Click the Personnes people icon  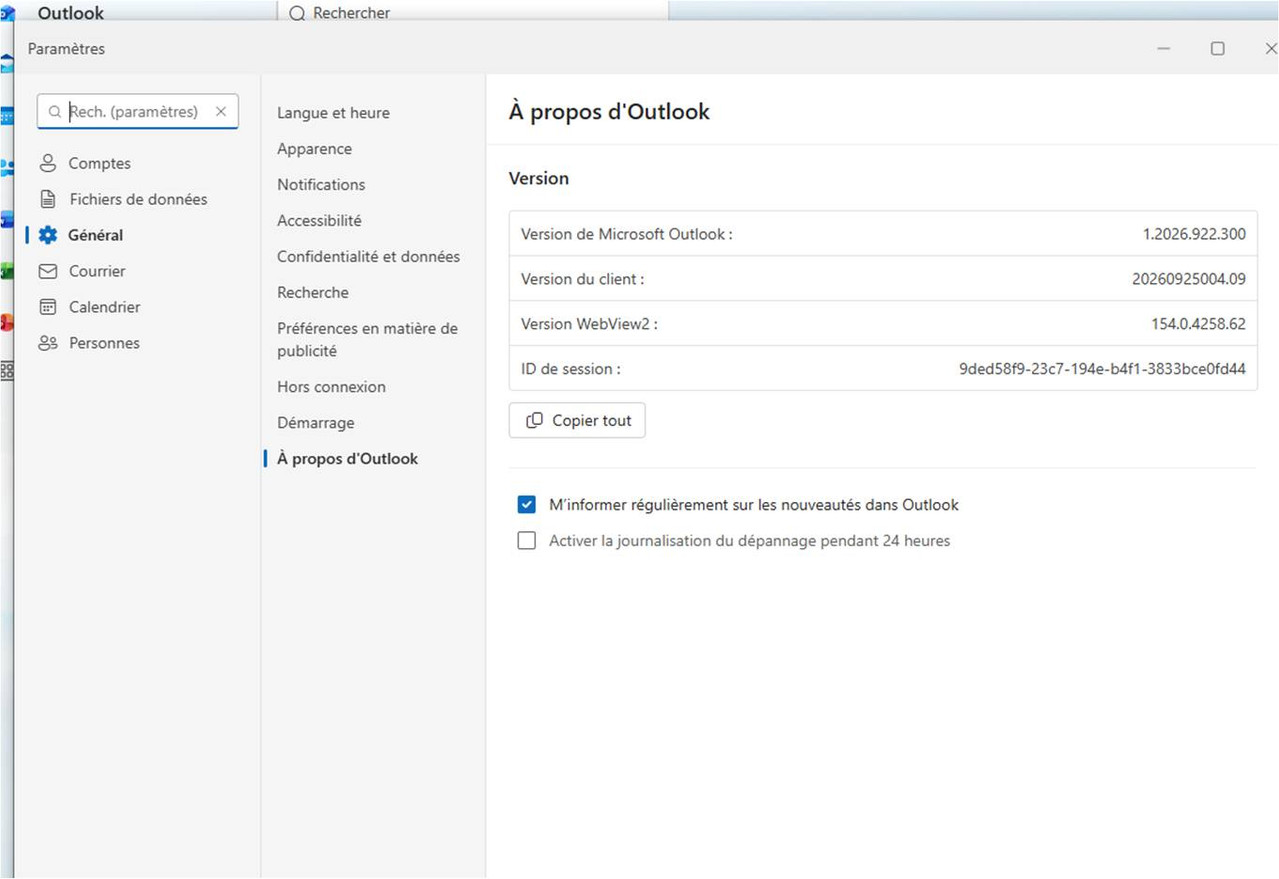coord(48,343)
